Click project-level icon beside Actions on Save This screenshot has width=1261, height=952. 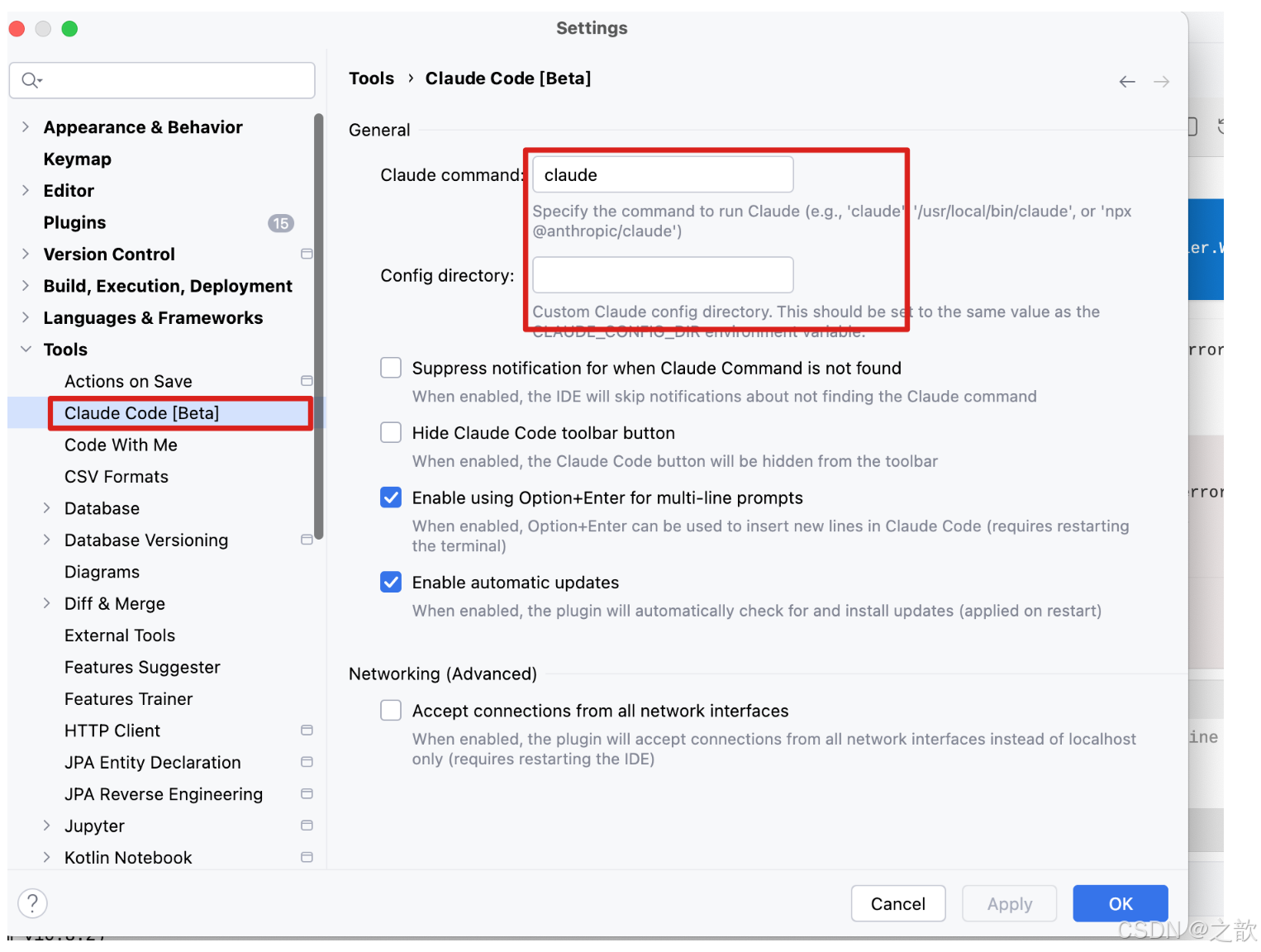tap(307, 381)
